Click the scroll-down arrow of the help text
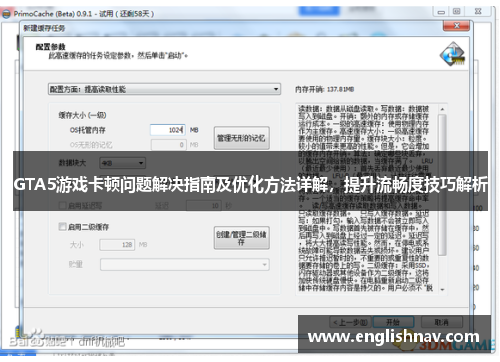The height and width of the screenshot is (362, 500). (442, 290)
